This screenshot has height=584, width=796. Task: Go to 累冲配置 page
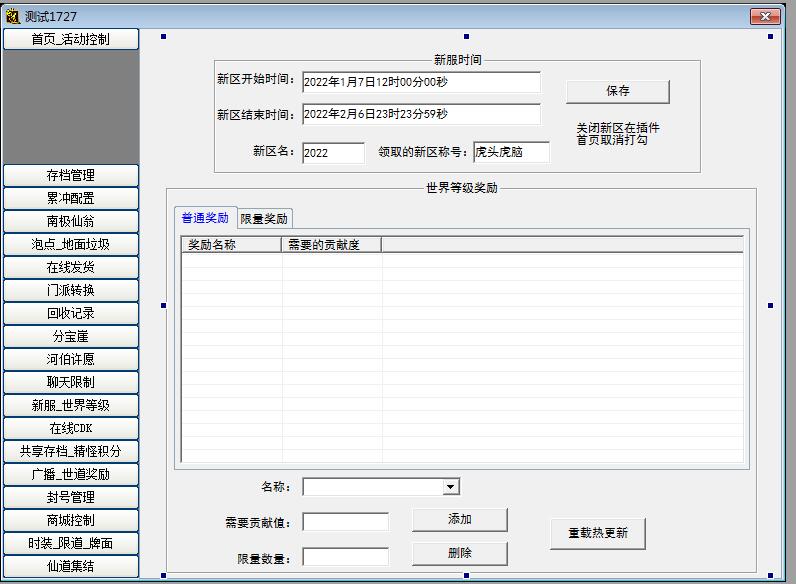click(70, 198)
